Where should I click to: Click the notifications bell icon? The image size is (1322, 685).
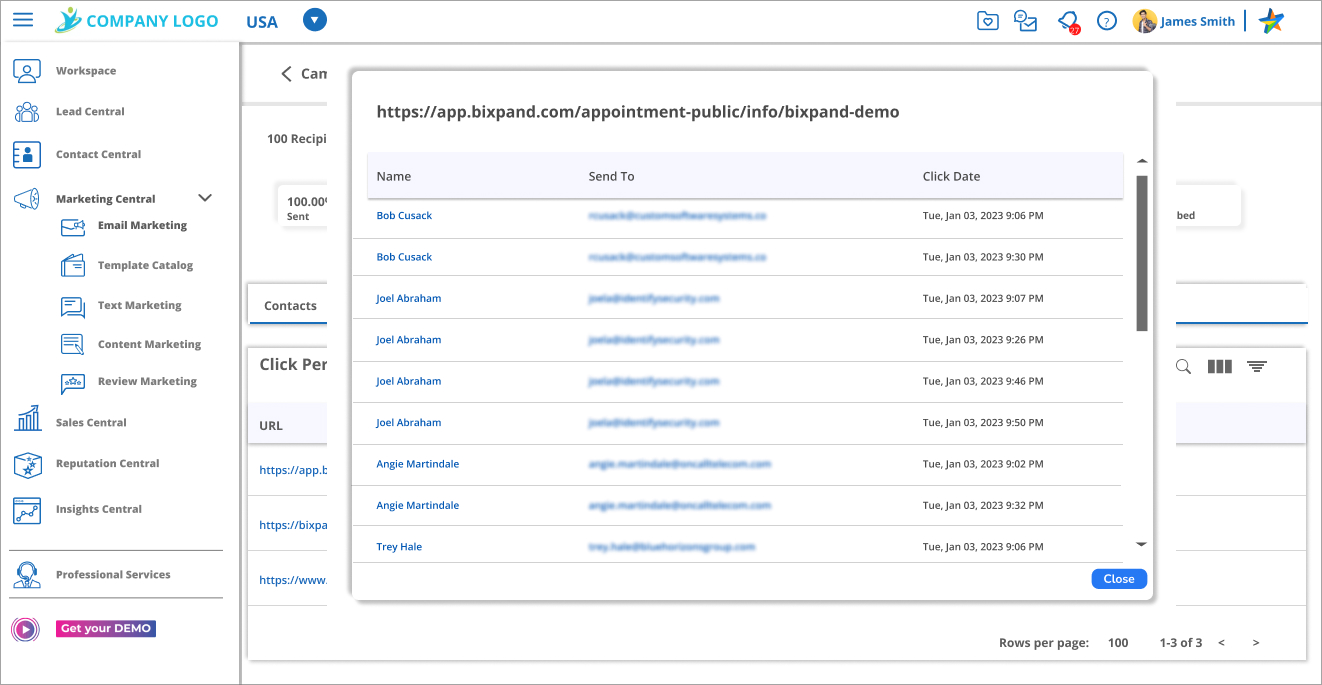pyautogui.click(x=1068, y=21)
